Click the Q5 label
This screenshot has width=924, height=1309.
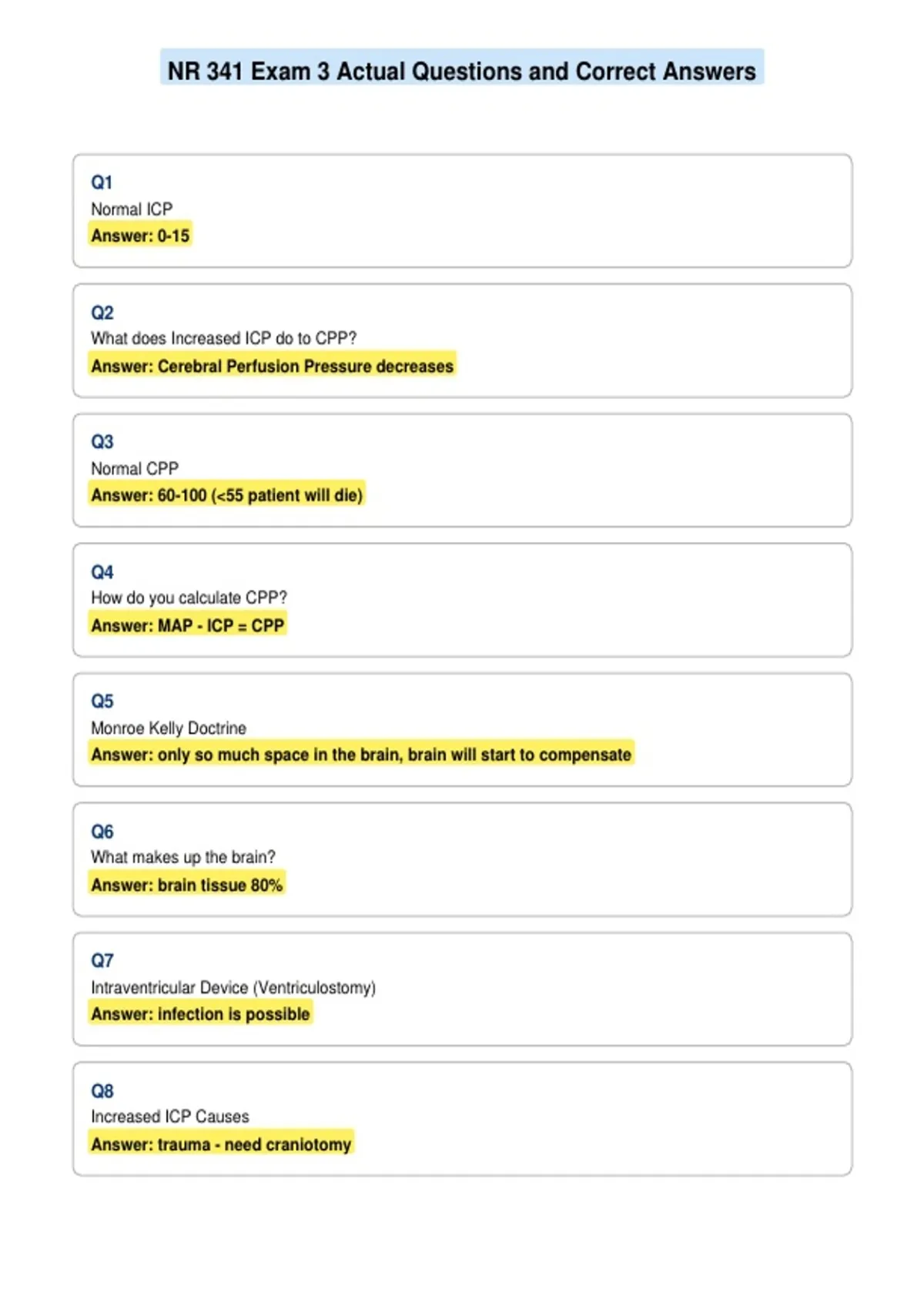click(102, 701)
